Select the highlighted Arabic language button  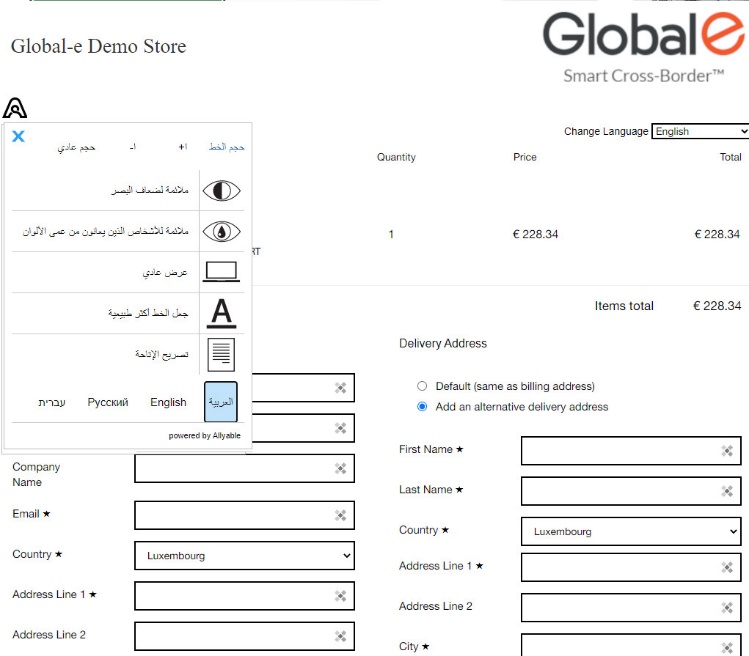pos(220,402)
